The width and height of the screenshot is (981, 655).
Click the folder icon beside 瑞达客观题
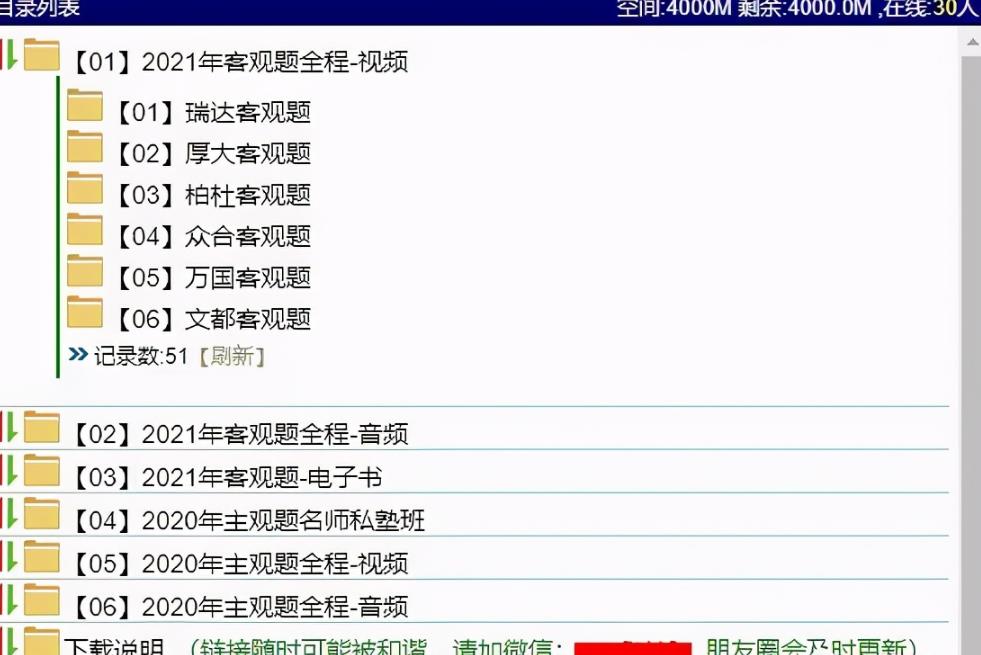[85, 105]
